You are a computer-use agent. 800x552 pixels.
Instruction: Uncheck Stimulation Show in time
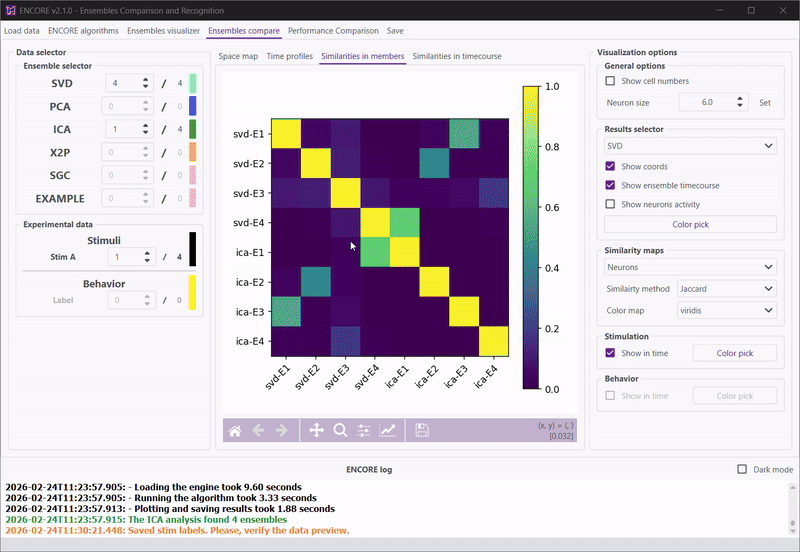tap(610, 353)
